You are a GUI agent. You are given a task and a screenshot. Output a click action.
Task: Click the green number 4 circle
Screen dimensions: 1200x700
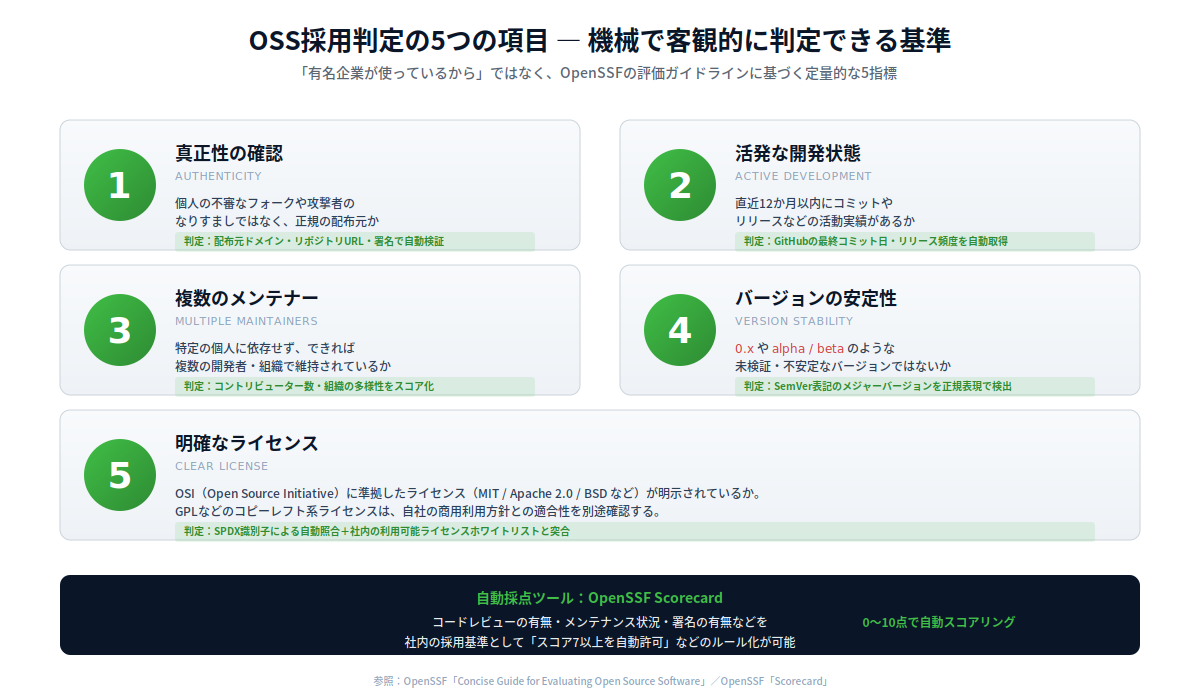click(x=680, y=330)
